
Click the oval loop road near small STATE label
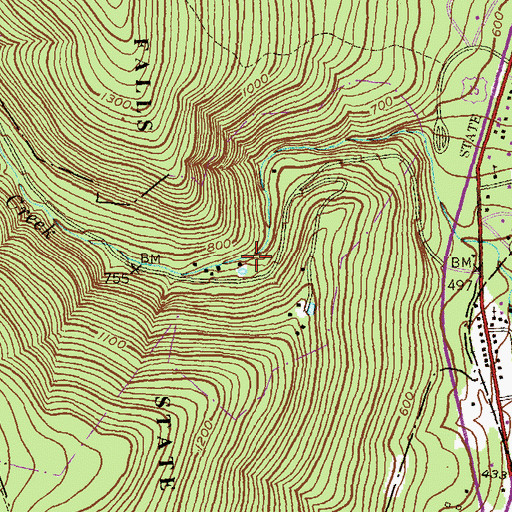coord(441,135)
